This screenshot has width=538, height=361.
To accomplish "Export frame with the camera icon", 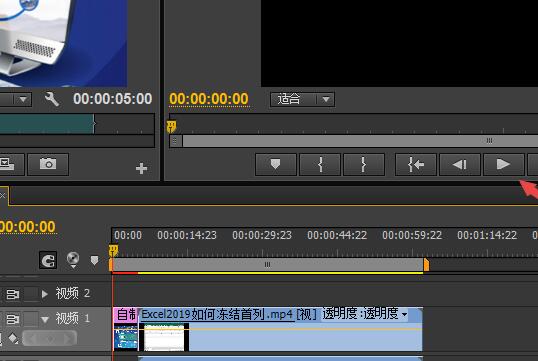I will point(48,164).
